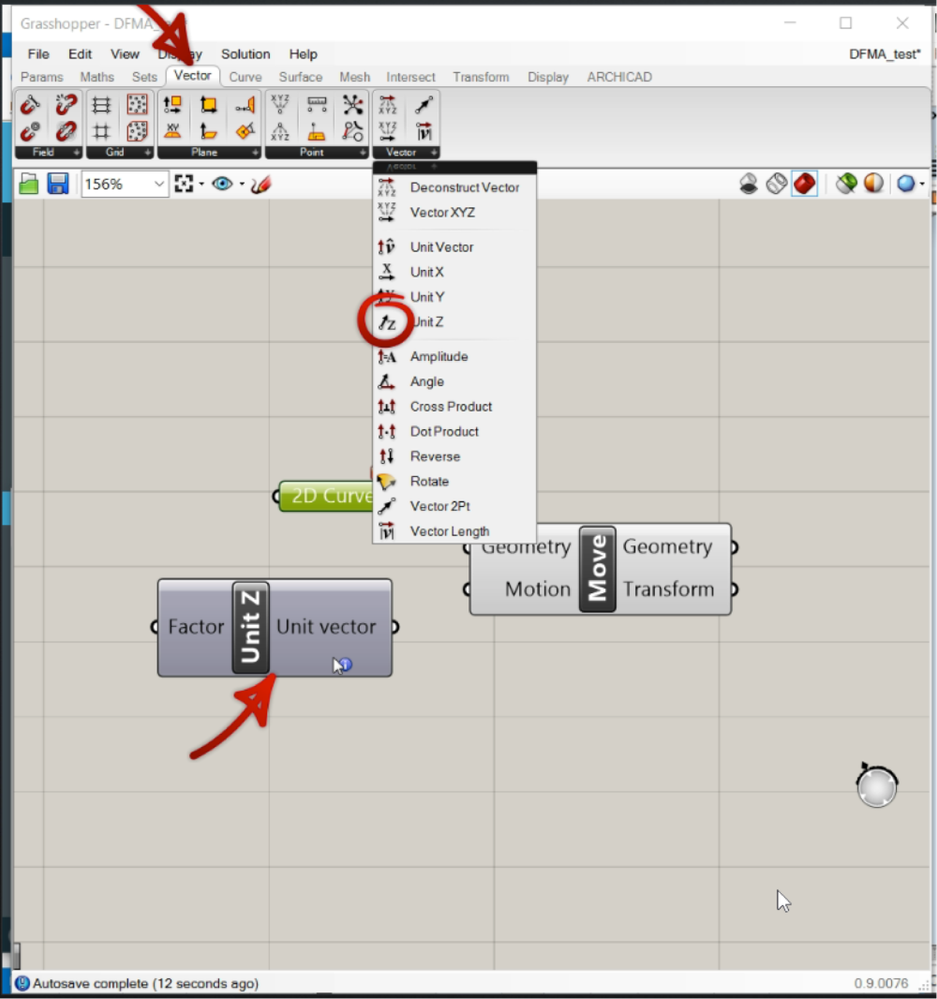This screenshot has height=999, width=937.
Task: Choose the Populate 2D dotted square icon
Action: pos(137,104)
